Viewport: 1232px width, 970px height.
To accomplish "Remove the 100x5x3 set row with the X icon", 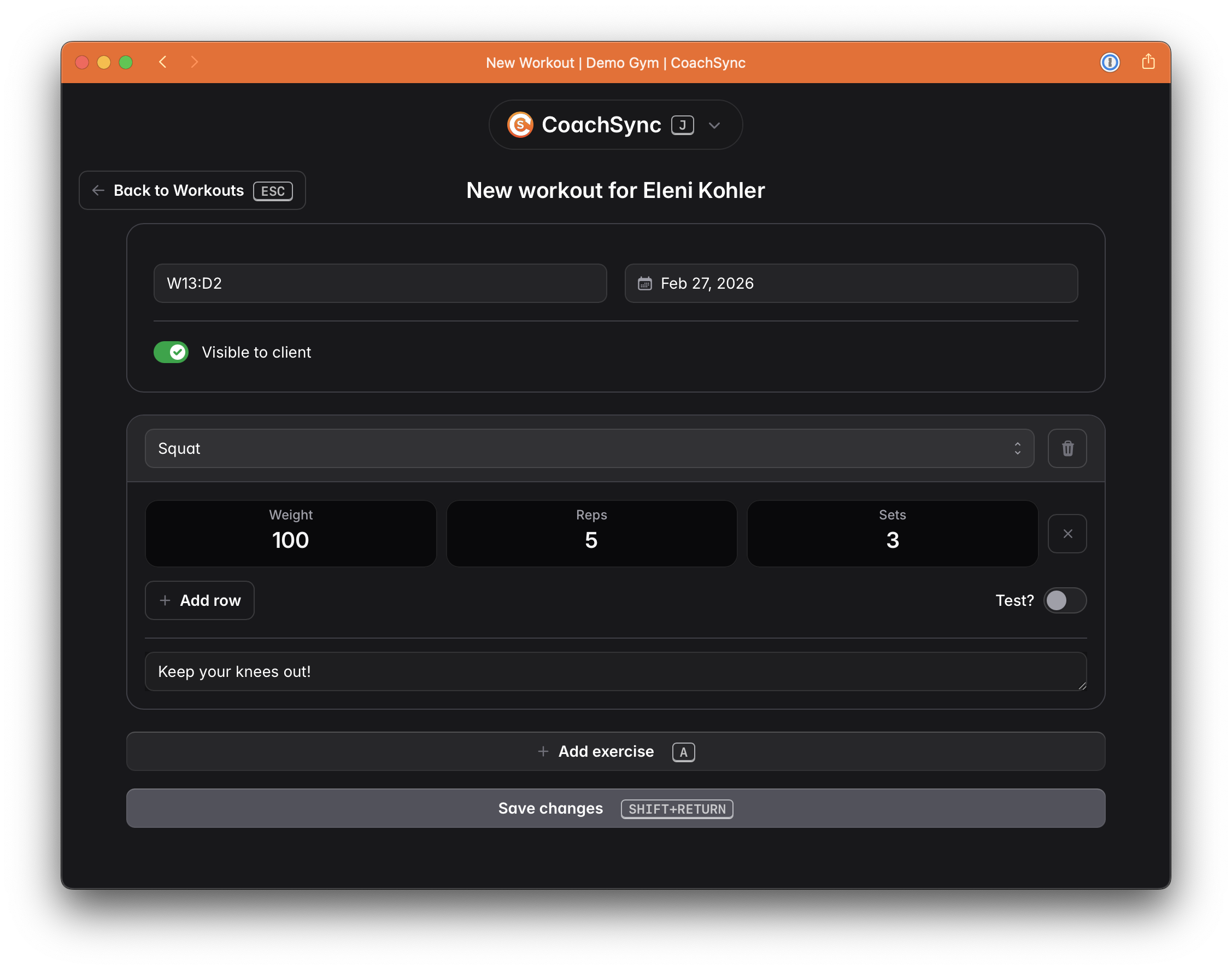I will 1067,533.
